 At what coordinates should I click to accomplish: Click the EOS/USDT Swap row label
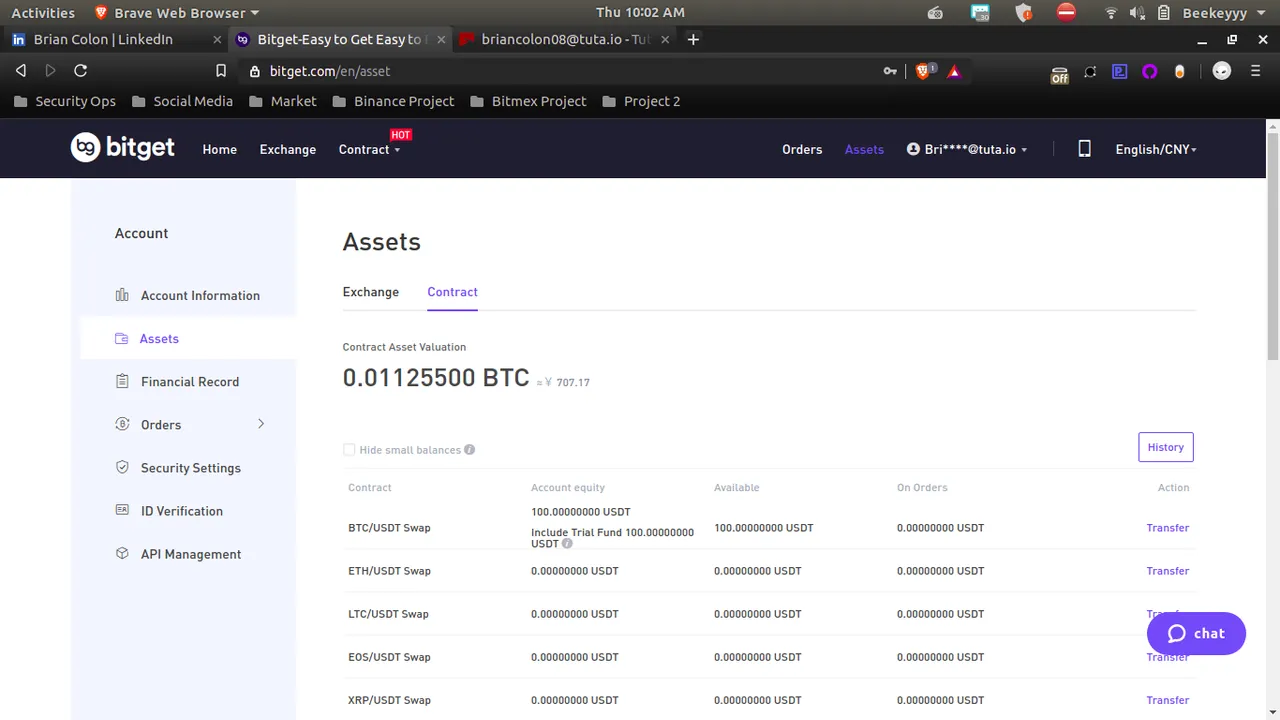(x=389, y=657)
